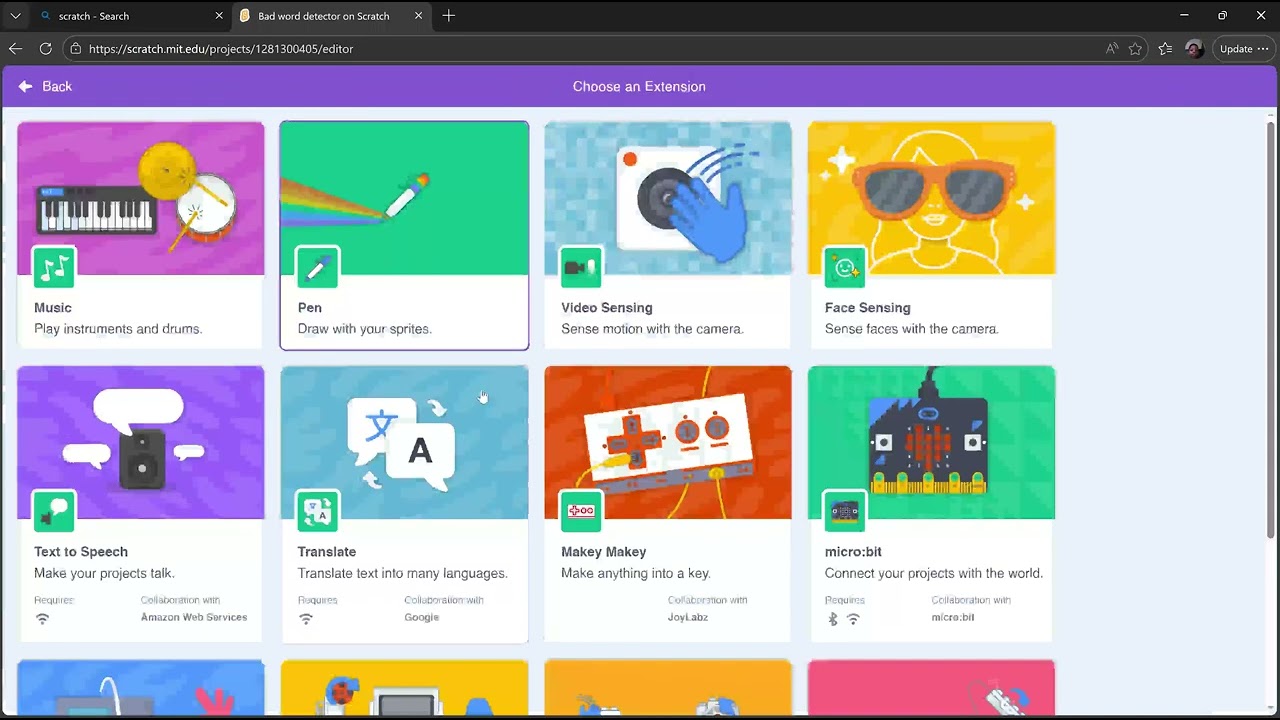
Task: Click the Video Sensing camera icon badge
Action: point(581,267)
